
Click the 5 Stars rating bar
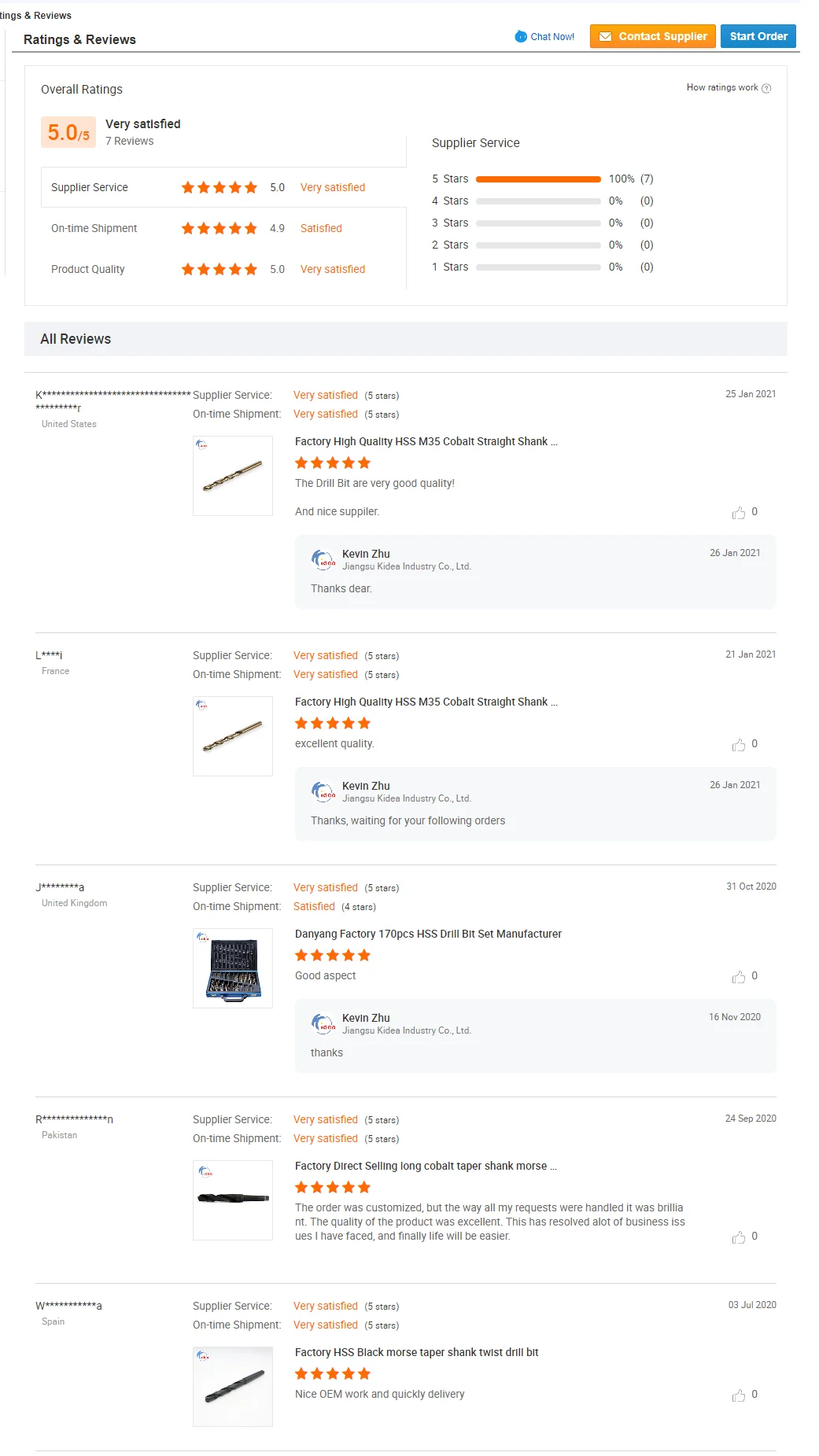(x=538, y=179)
